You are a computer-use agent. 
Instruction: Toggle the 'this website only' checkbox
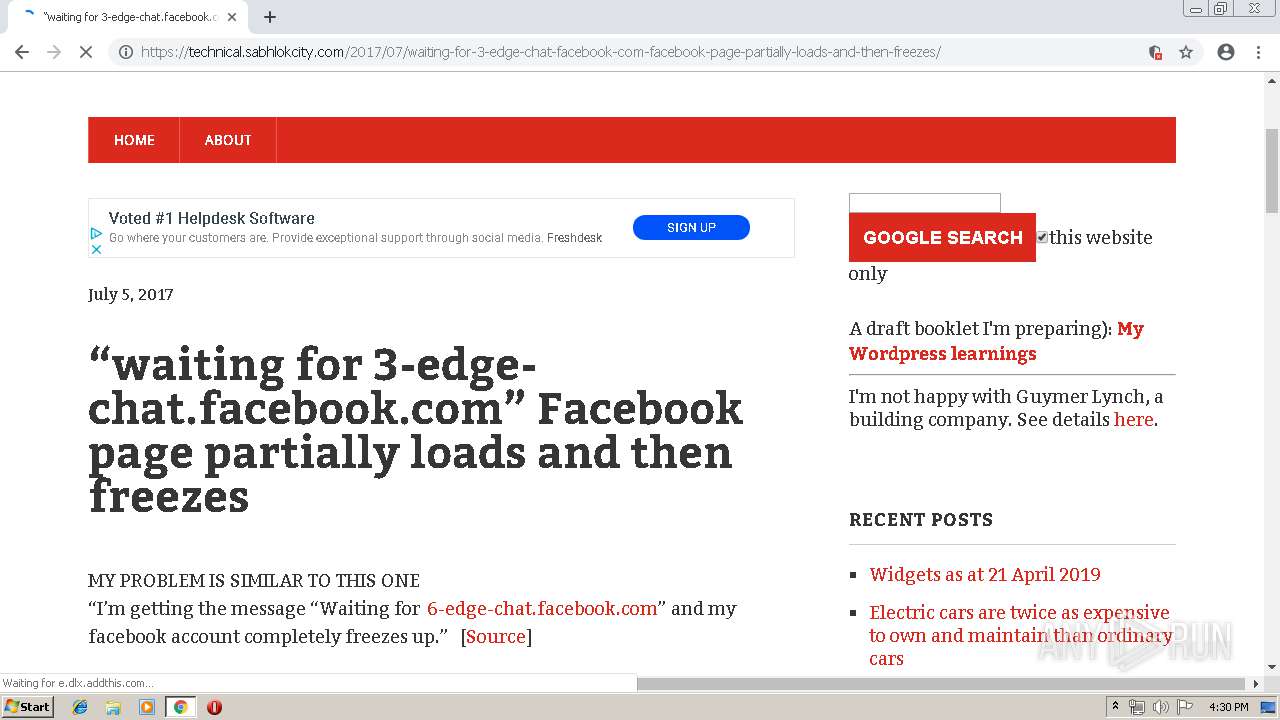[1042, 237]
